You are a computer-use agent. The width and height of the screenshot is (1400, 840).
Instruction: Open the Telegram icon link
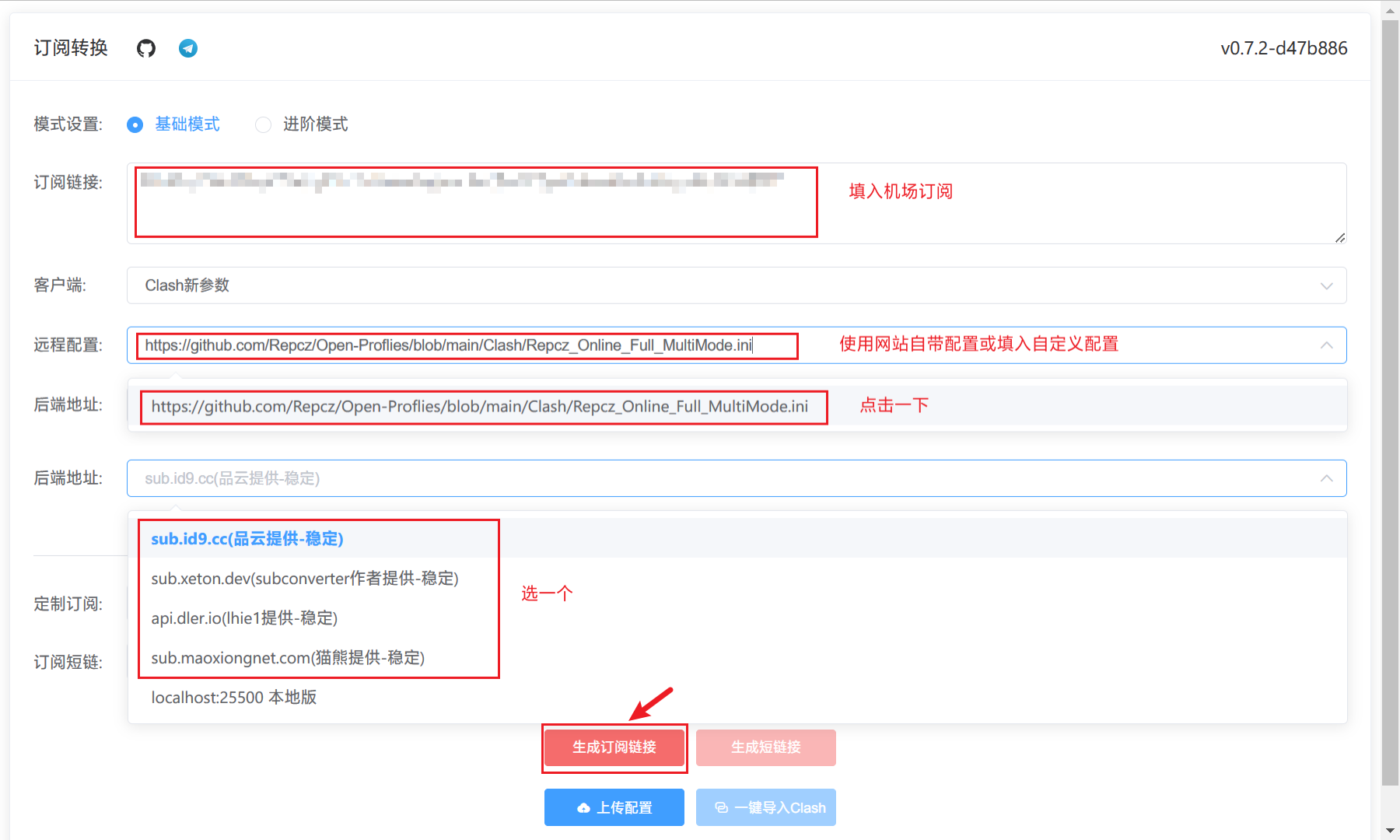point(188,48)
